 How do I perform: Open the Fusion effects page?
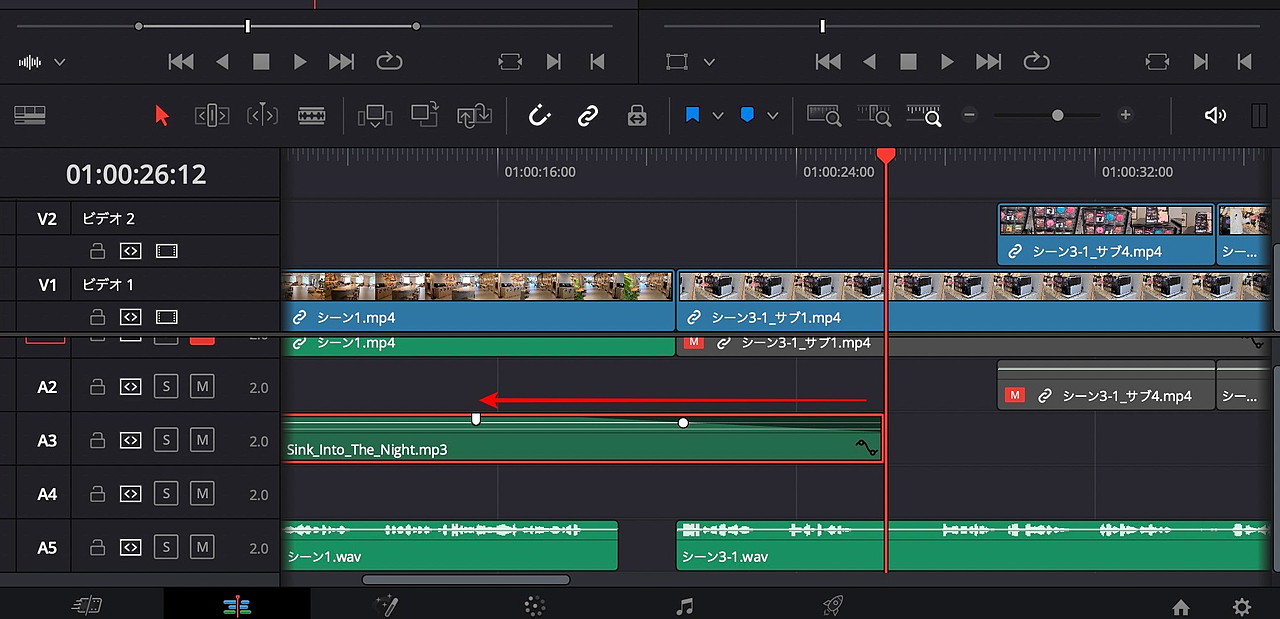click(x=388, y=605)
